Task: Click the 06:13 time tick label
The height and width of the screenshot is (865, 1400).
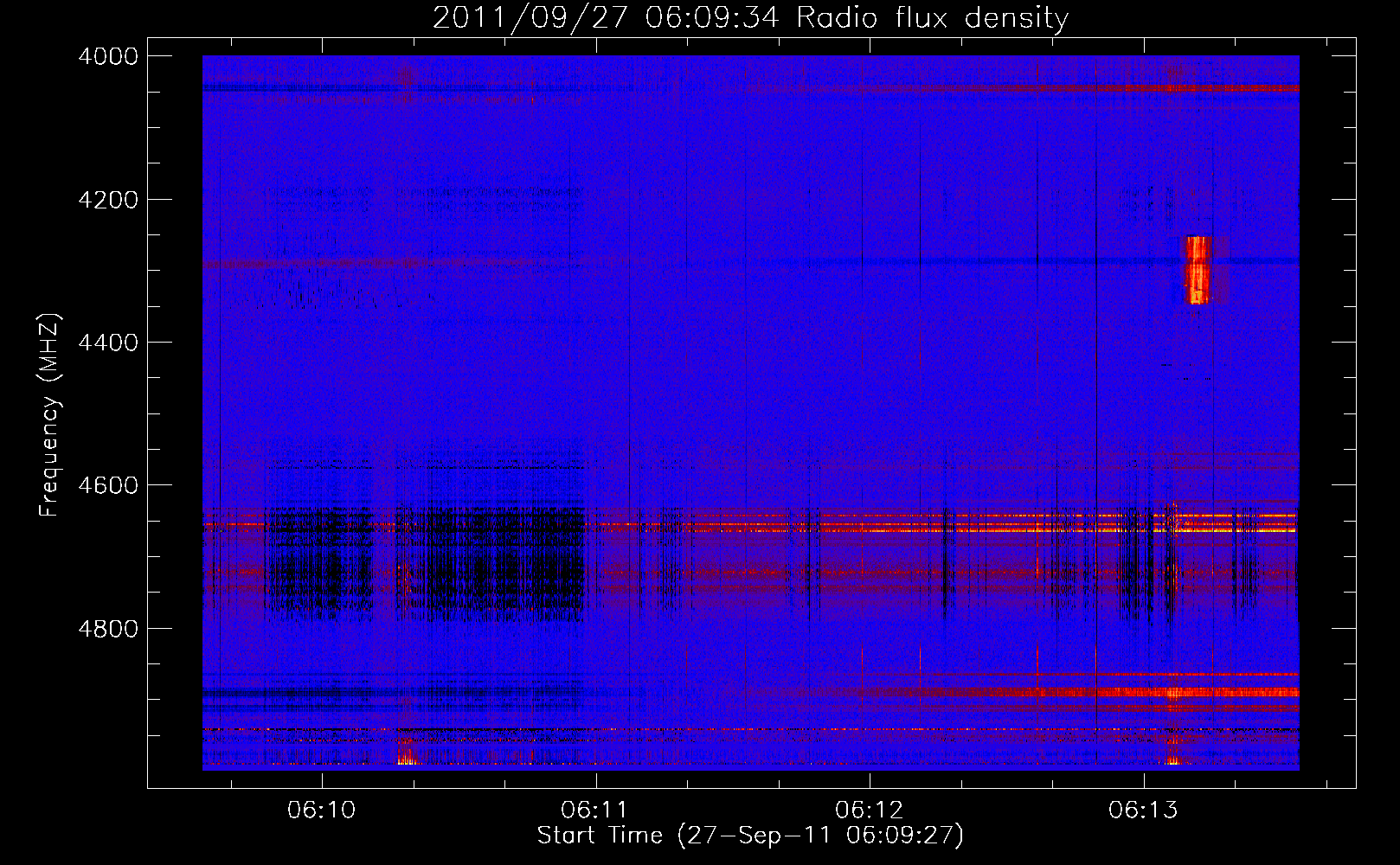Action: coord(1144,810)
